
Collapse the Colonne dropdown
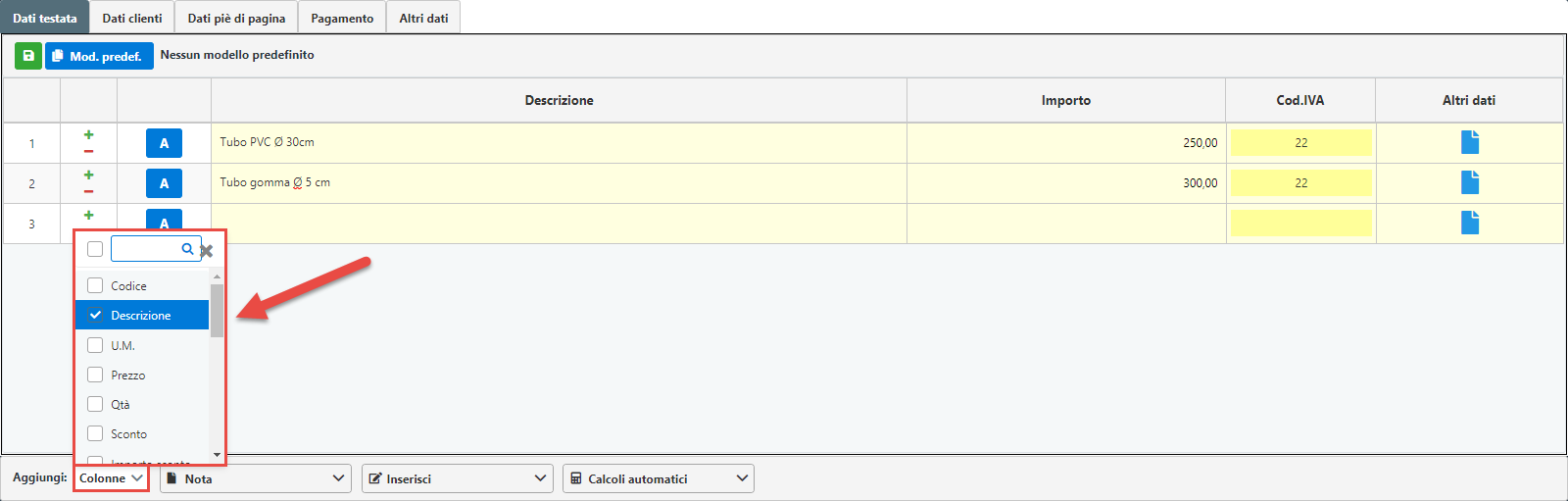tap(112, 478)
